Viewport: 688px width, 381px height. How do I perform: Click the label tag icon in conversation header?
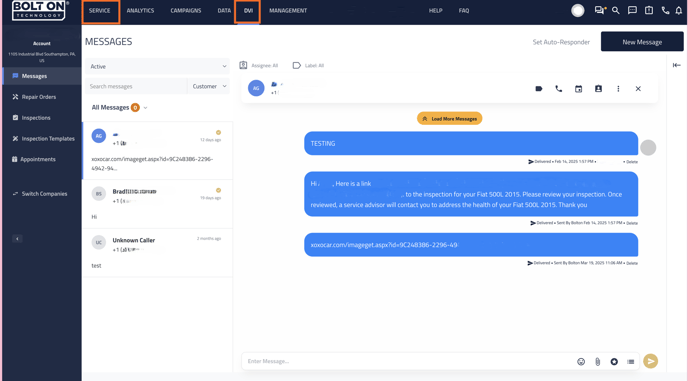coord(539,89)
